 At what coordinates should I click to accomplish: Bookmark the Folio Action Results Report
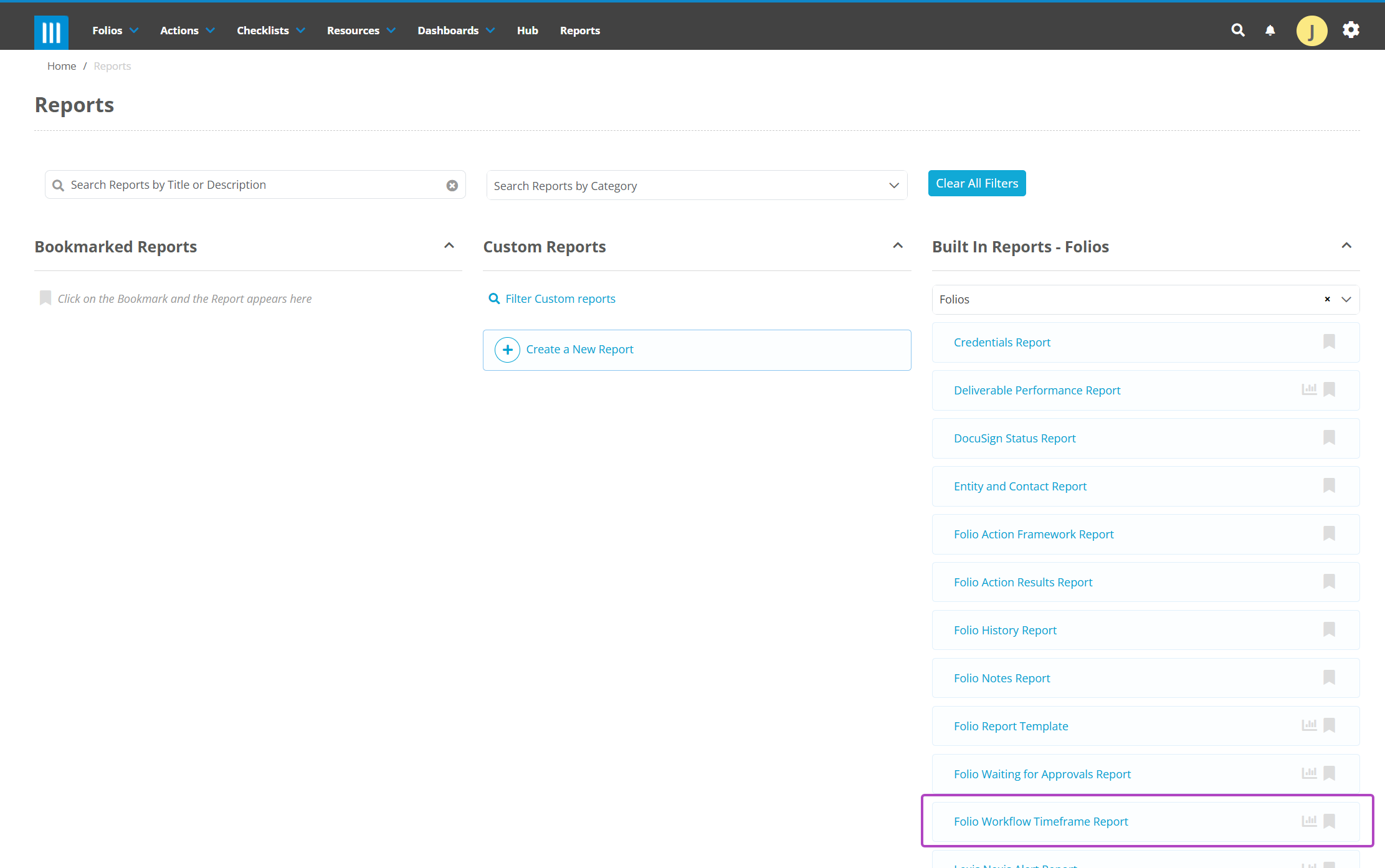1329,581
